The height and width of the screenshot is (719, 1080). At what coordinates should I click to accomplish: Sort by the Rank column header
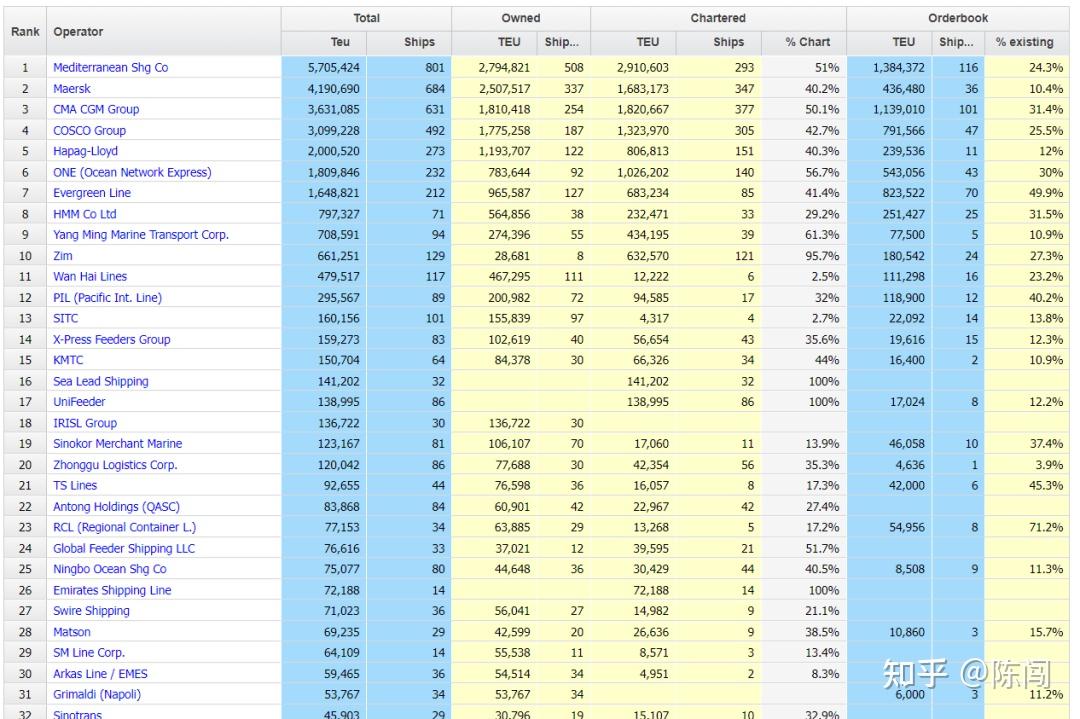coord(23,31)
